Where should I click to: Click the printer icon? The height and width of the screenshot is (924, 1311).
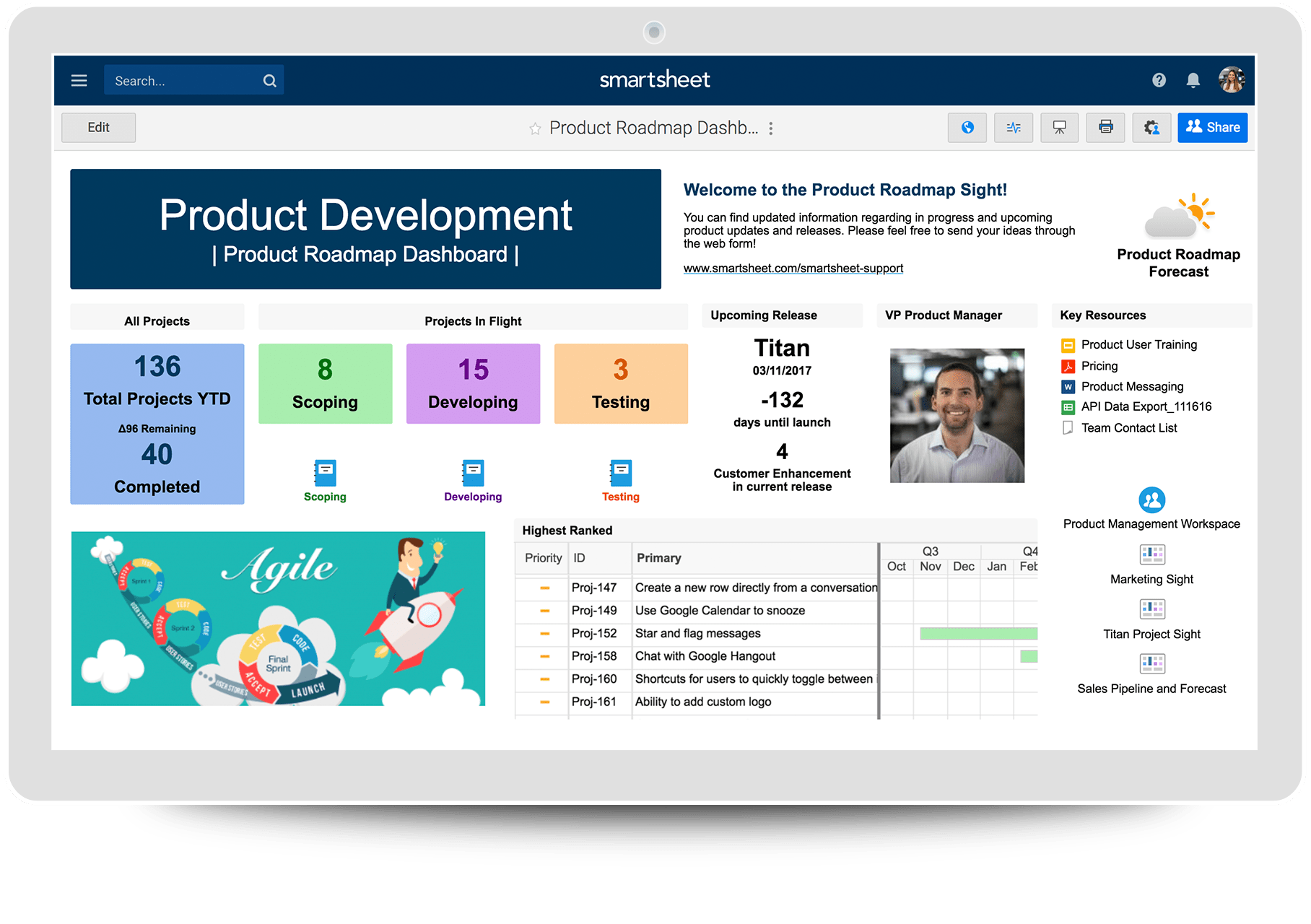click(1105, 128)
